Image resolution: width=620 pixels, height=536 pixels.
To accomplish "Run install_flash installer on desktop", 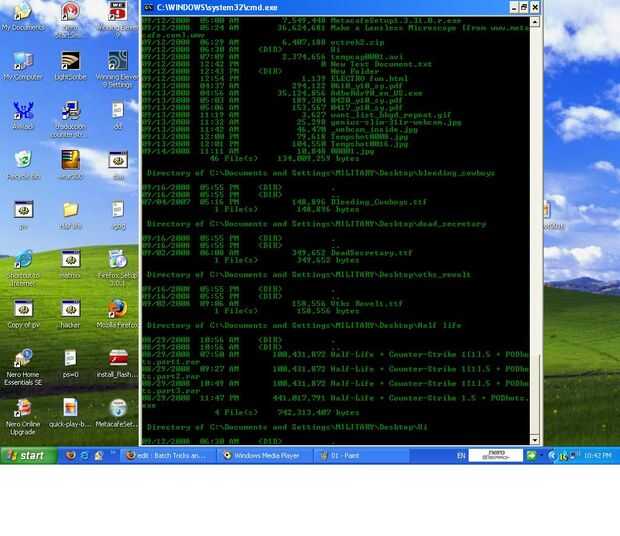I will (x=117, y=363).
